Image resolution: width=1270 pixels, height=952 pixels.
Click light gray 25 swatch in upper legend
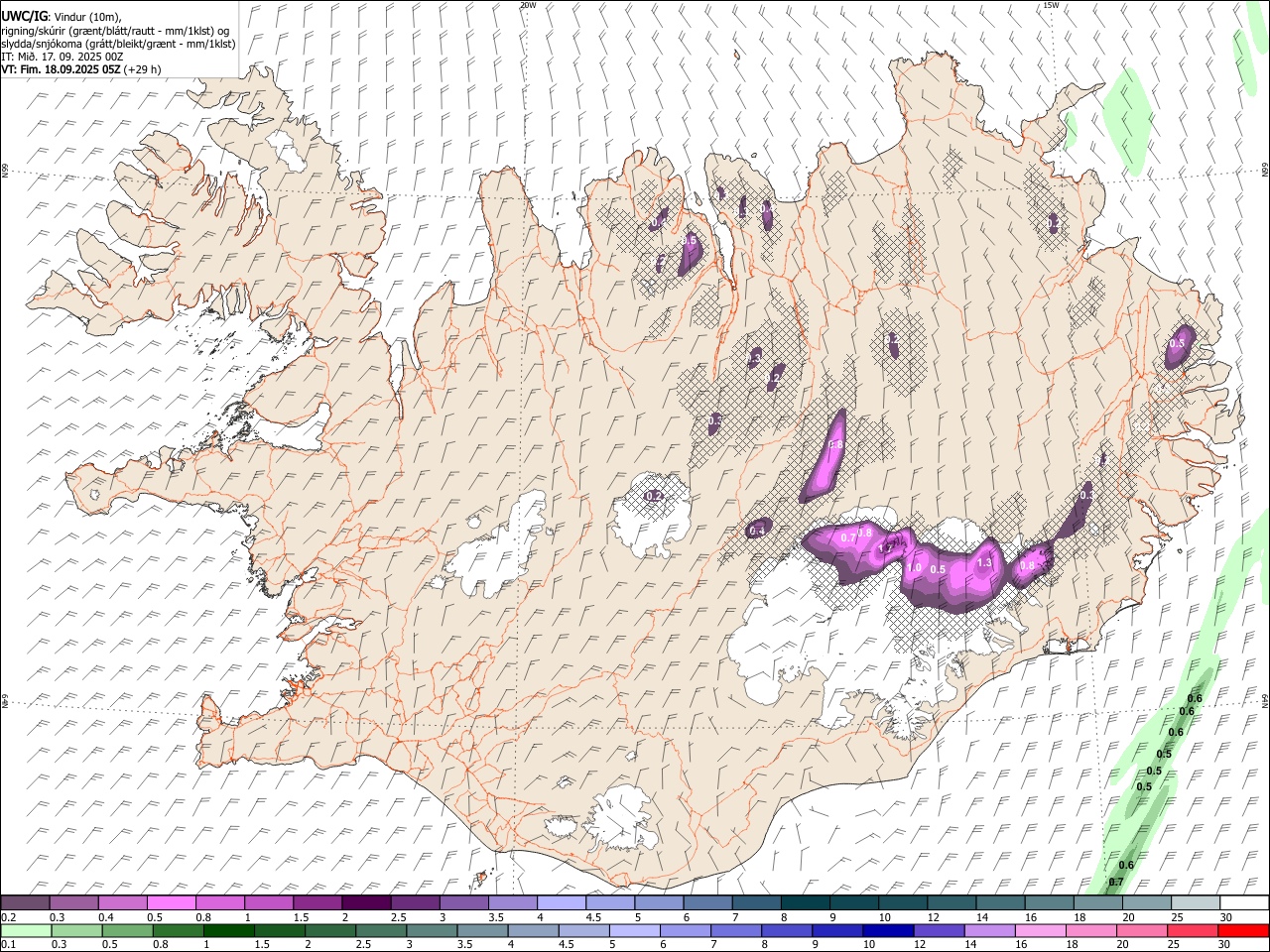tap(1195, 903)
